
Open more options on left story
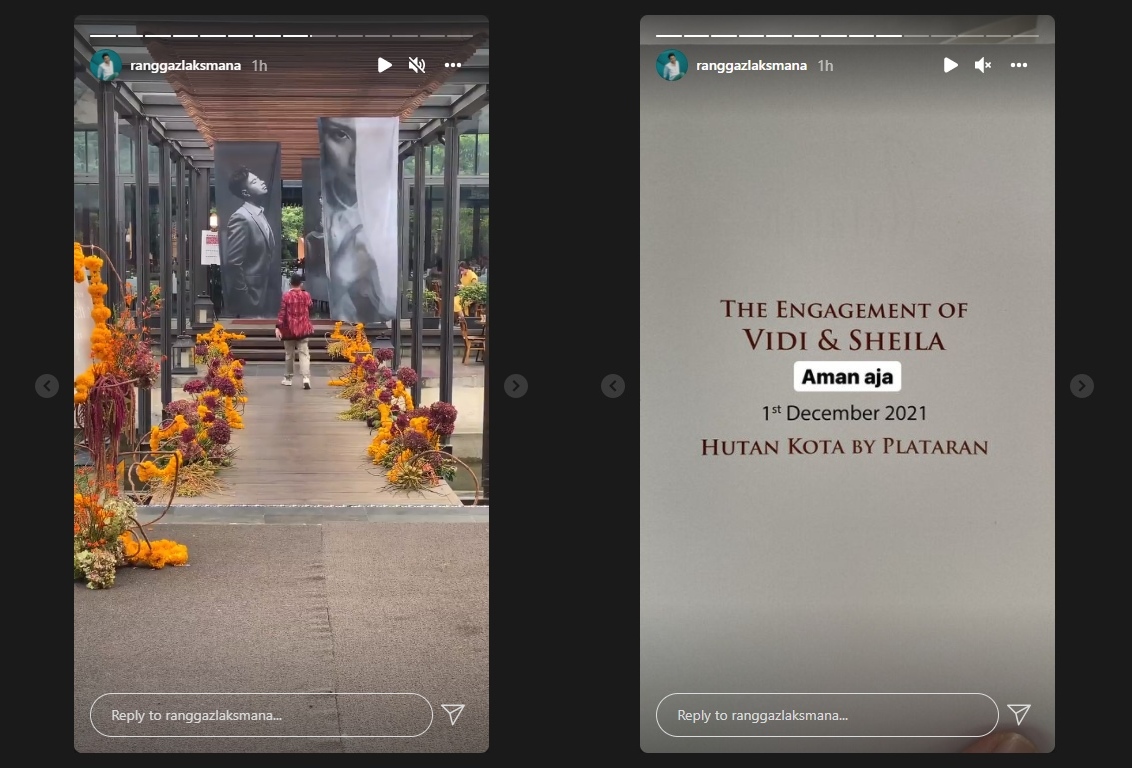click(453, 65)
